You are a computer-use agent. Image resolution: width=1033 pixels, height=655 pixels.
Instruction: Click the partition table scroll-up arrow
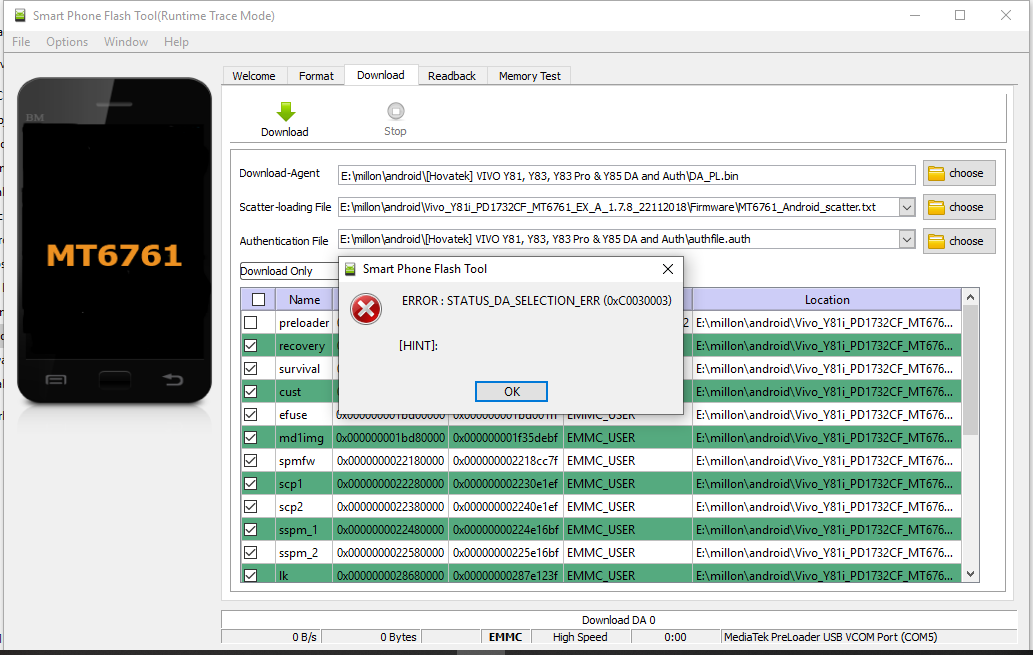[970, 298]
